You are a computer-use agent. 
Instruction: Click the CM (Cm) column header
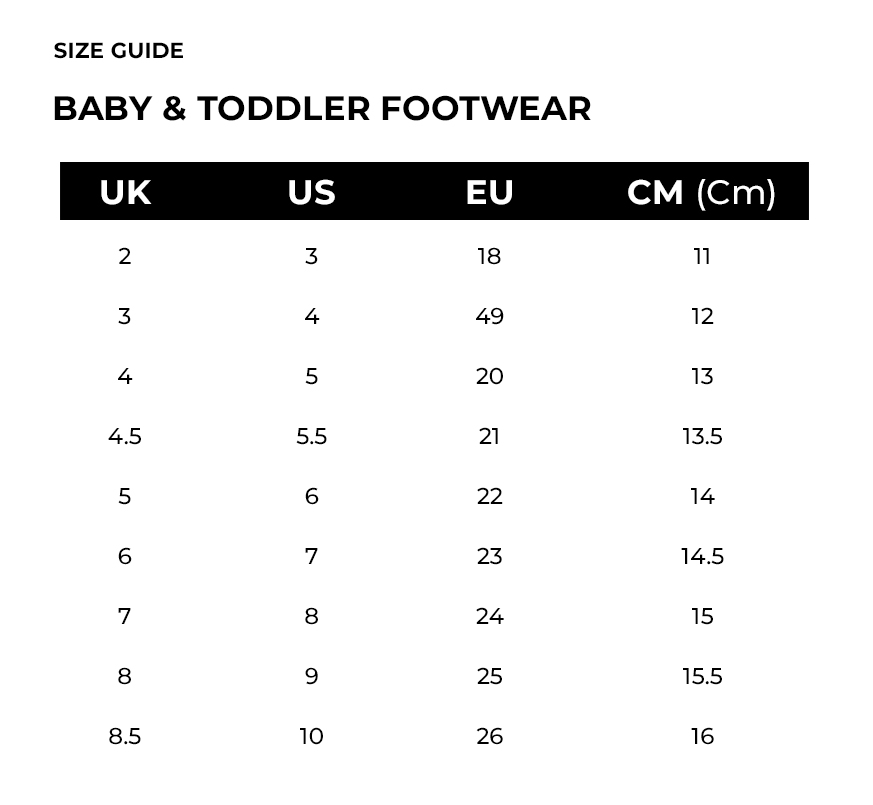pyautogui.click(x=701, y=193)
